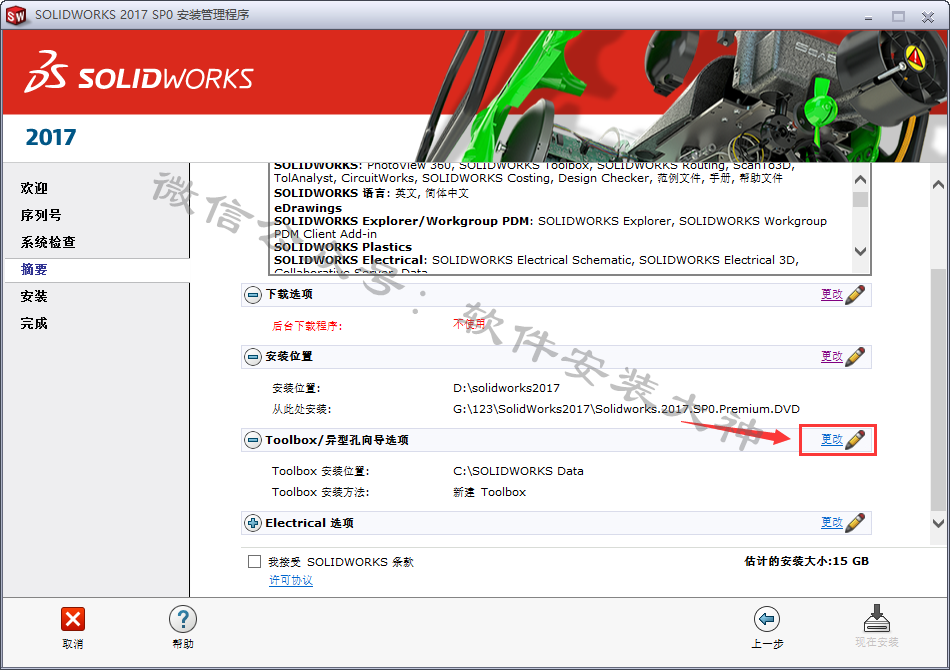Click the estimated install size 15 GB text

(x=806, y=561)
